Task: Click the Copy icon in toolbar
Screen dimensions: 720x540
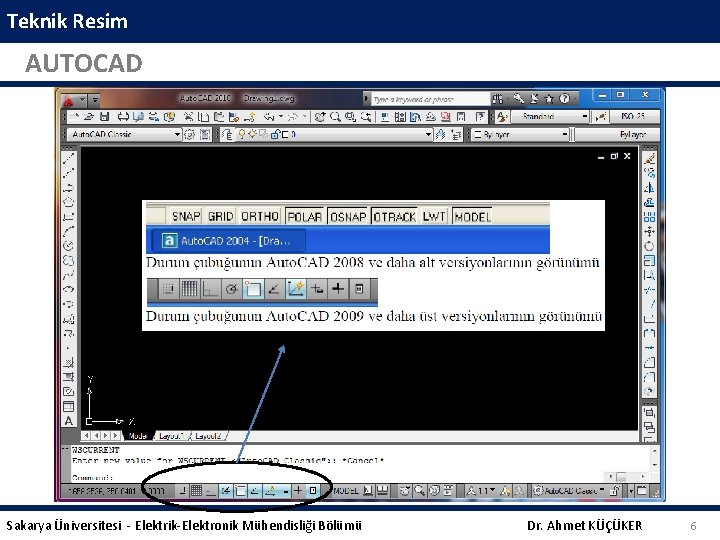Action: [203, 117]
